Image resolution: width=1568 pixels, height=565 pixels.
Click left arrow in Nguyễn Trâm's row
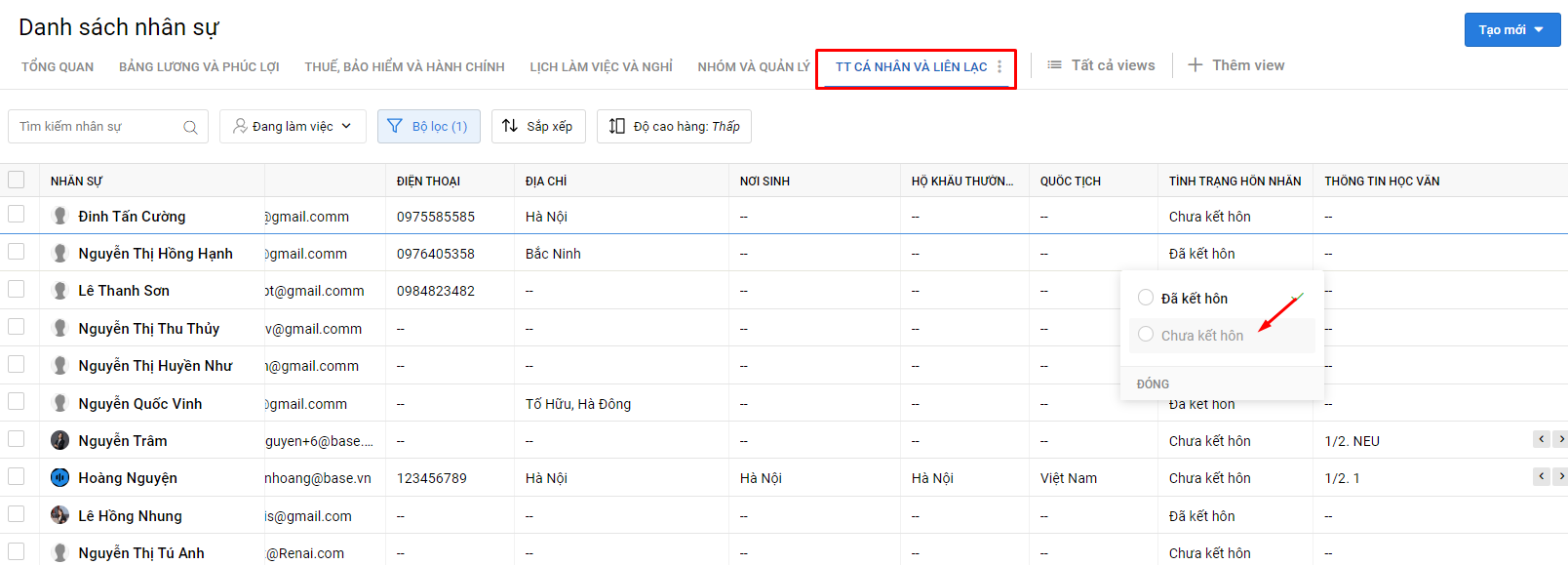tap(1542, 439)
